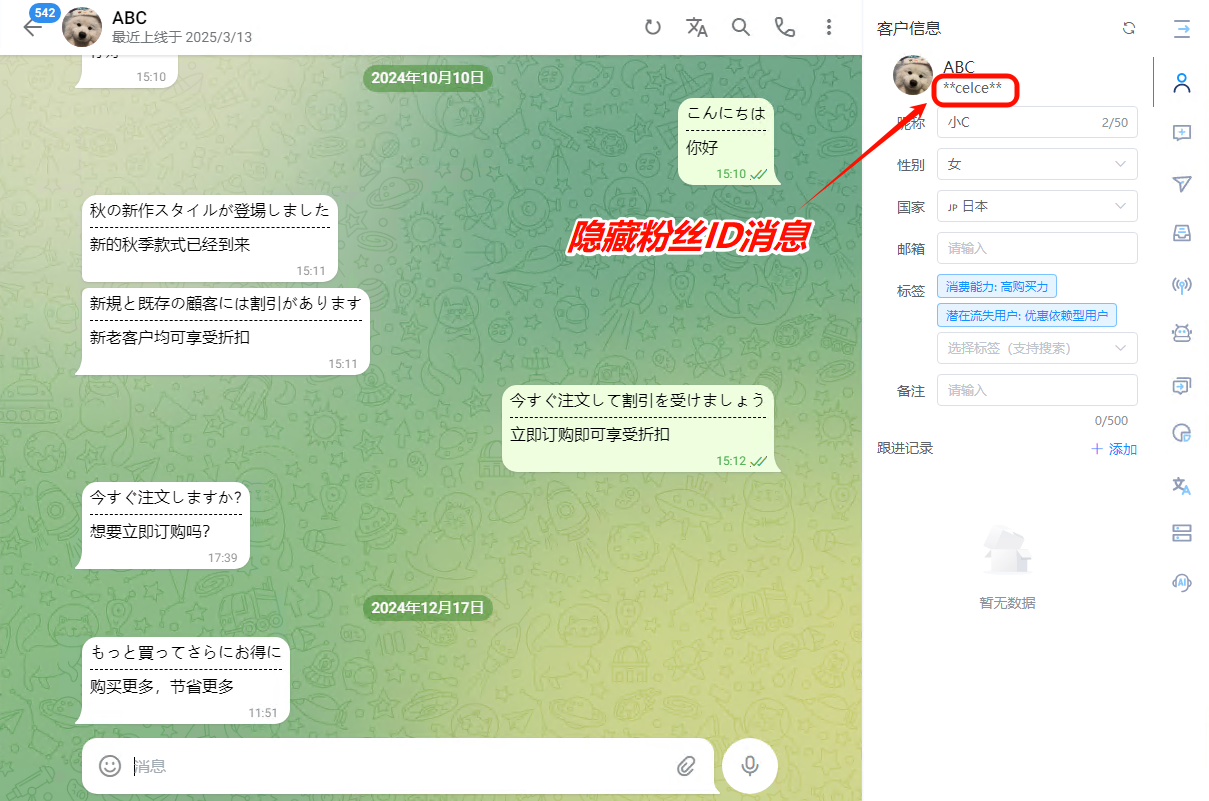Open the 性别 dropdown showing 女
This screenshot has height=801, width=1209.
coord(1036,164)
